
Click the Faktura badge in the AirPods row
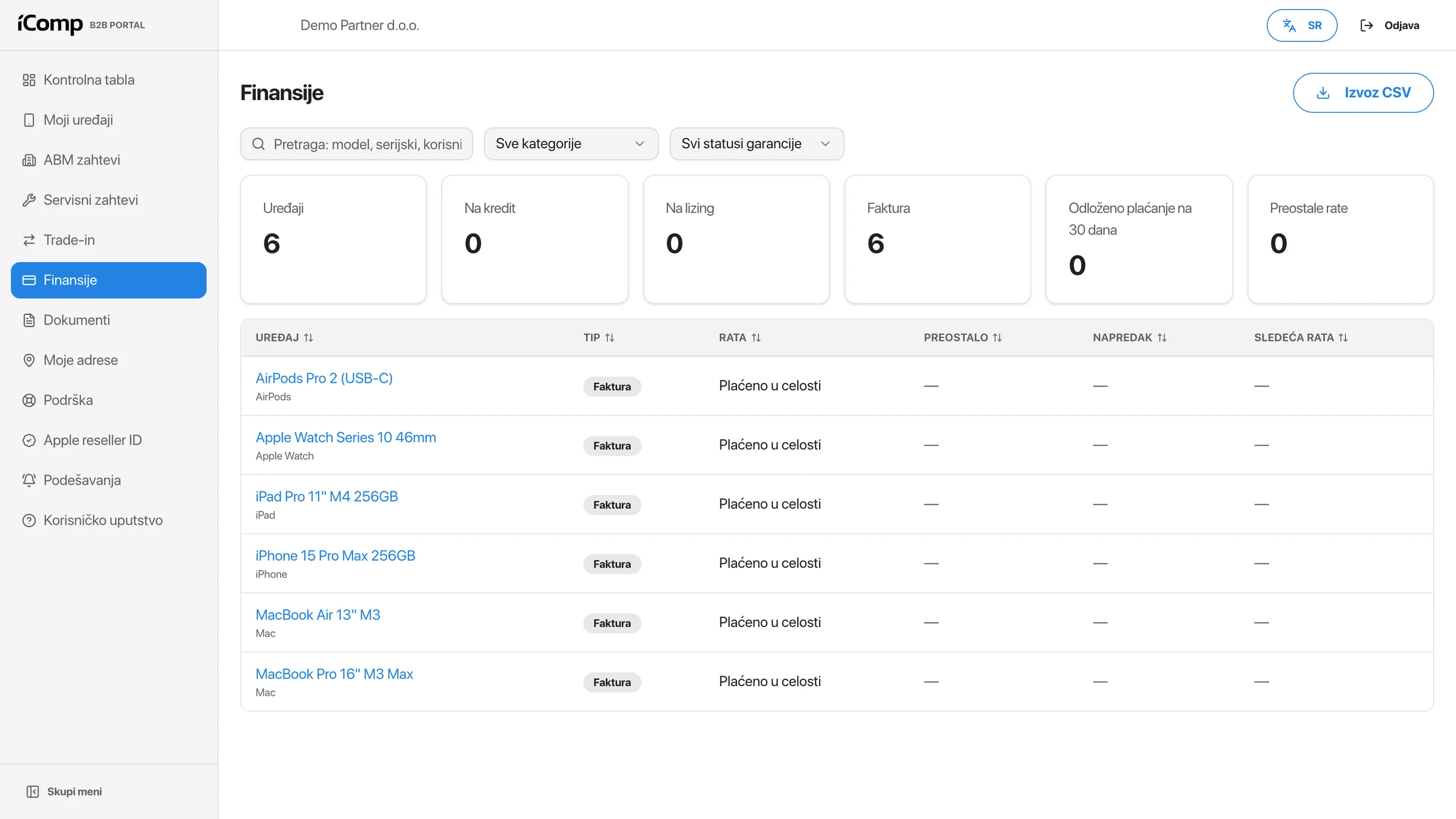(612, 386)
